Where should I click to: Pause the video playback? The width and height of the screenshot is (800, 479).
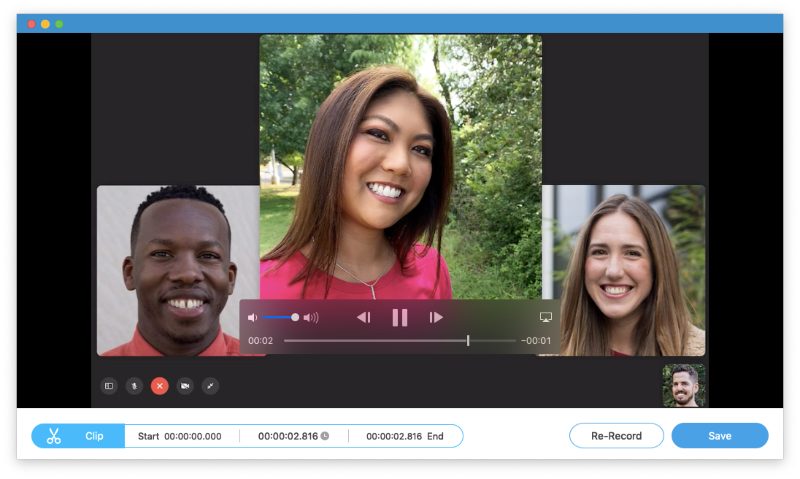(x=399, y=317)
